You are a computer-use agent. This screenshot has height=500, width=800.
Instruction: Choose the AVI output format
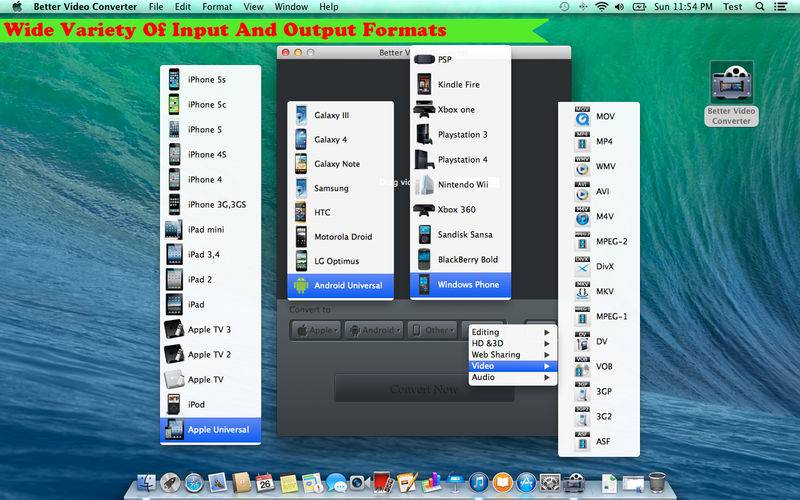598,191
